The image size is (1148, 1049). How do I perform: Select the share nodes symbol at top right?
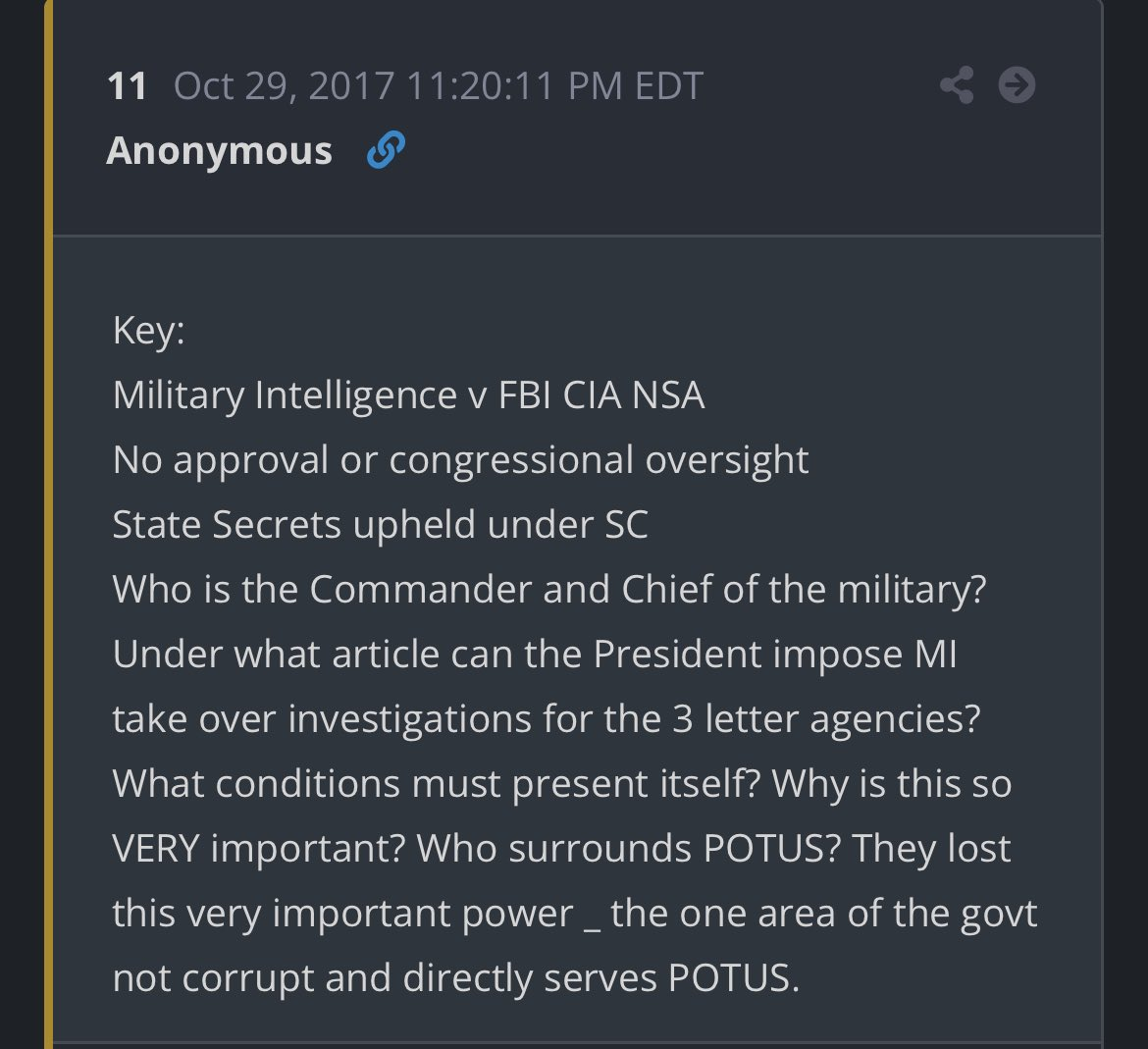(957, 84)
